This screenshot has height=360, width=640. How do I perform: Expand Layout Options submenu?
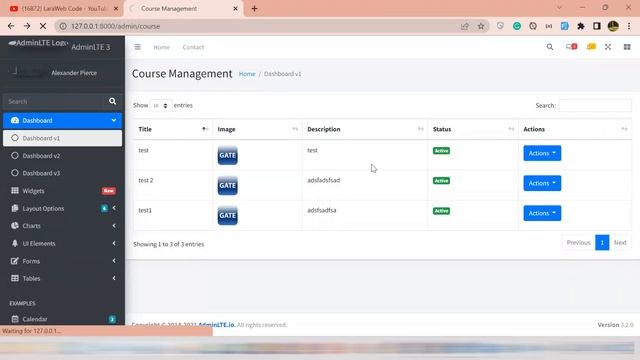[114, 208]
